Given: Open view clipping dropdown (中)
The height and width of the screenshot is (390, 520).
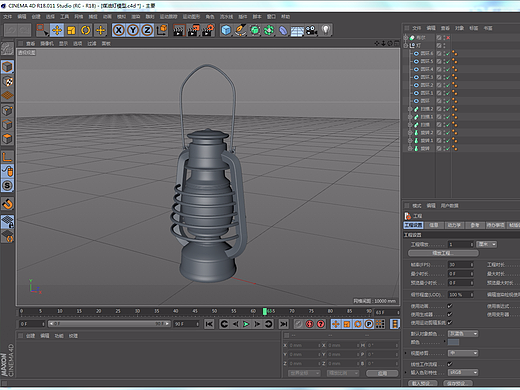Looking at the screenshot, I should click(463, 353).
